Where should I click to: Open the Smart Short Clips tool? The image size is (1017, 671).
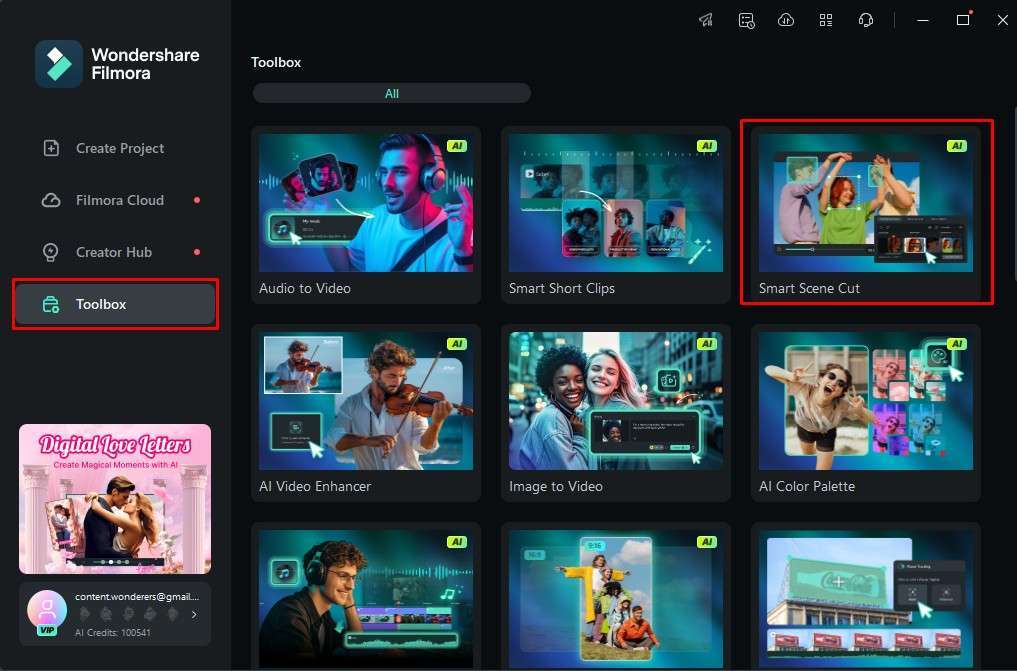coord(616,215)
